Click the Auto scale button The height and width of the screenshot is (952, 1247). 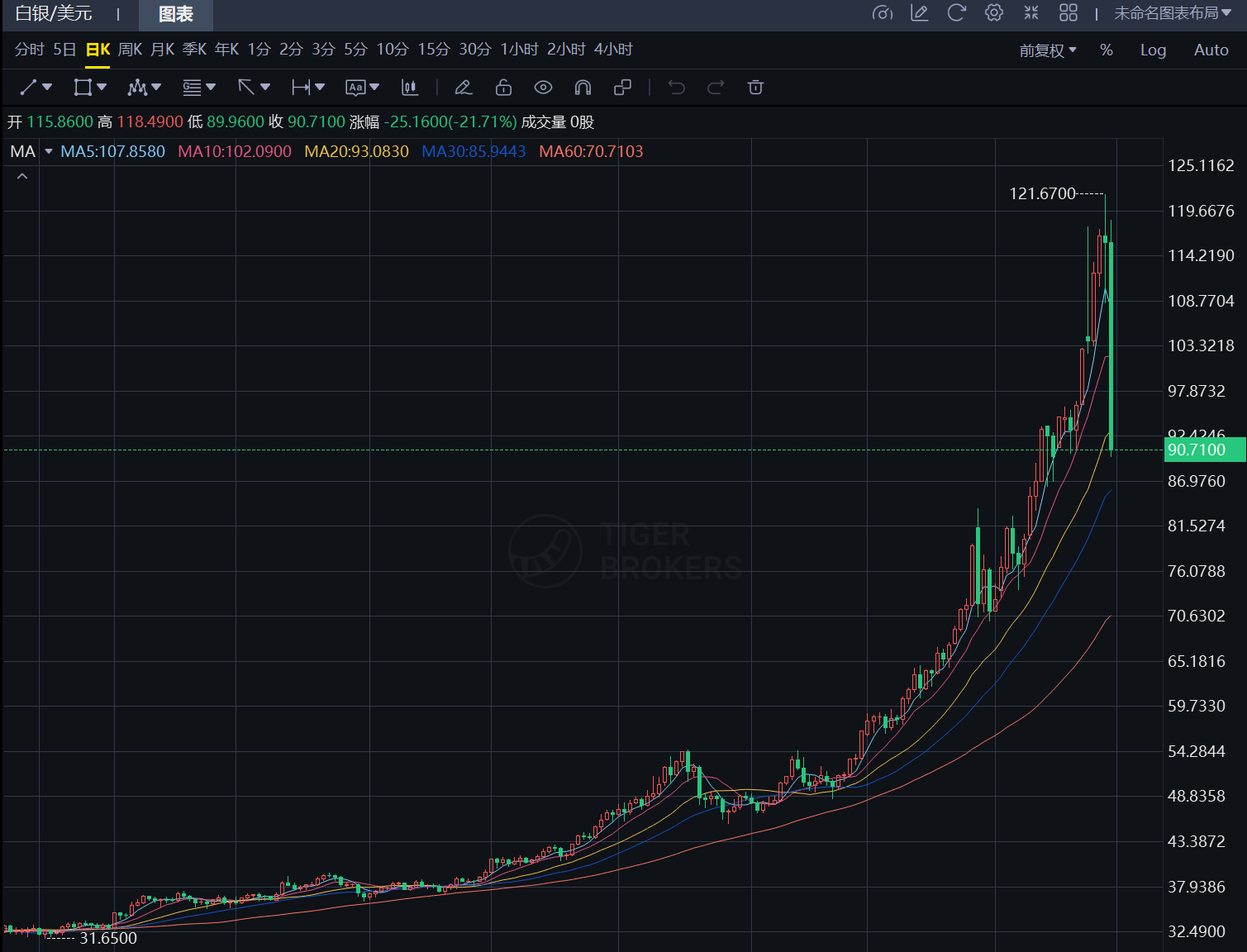[x=1211, y=50]
